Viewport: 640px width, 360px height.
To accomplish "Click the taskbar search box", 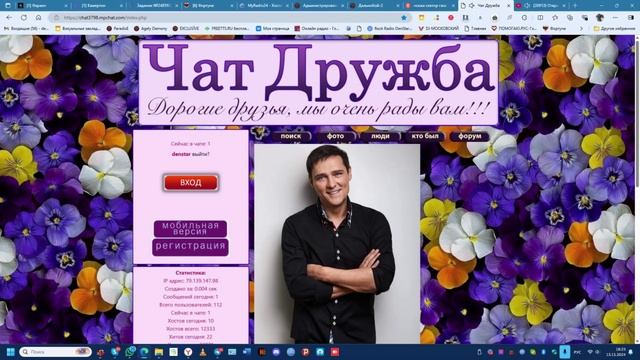I will (x=55, y=352).
